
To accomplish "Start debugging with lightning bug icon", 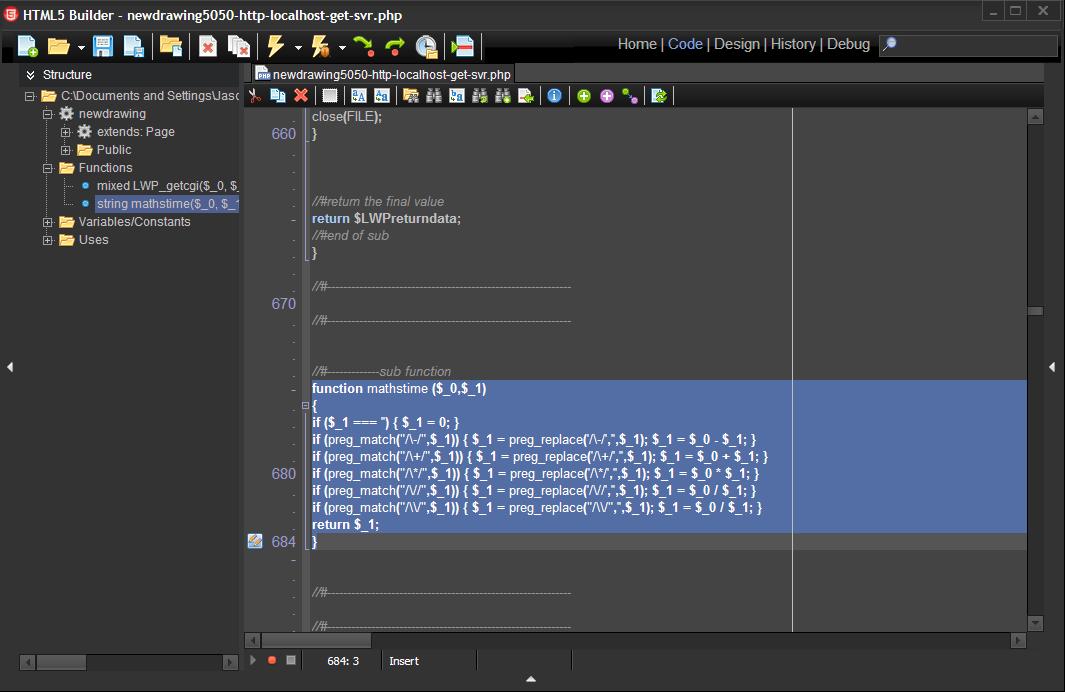I will click(320, 46).
